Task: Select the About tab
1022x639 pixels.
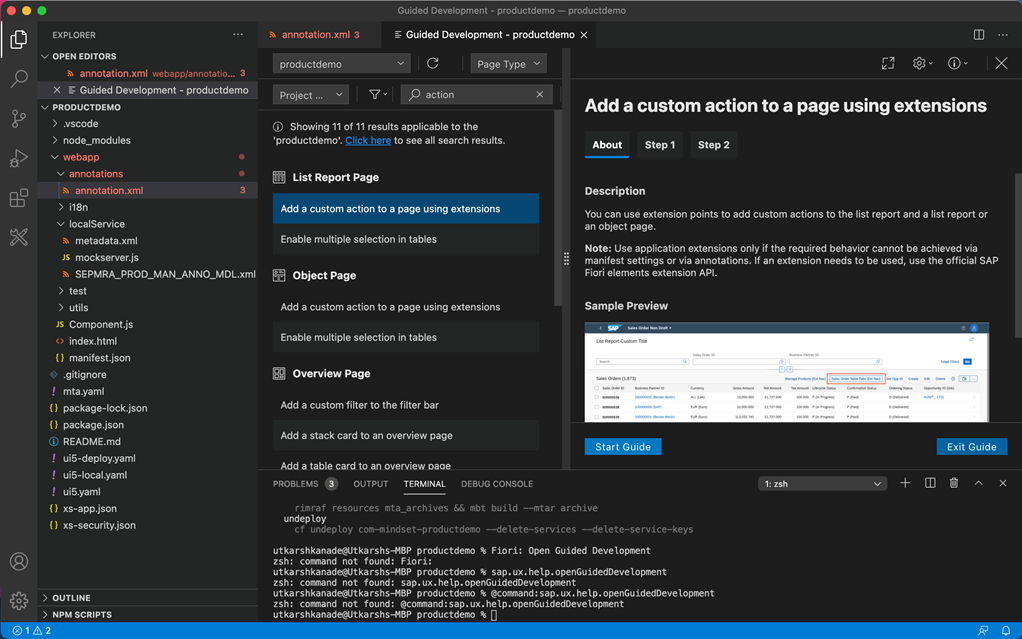Action: click(607, 145)
